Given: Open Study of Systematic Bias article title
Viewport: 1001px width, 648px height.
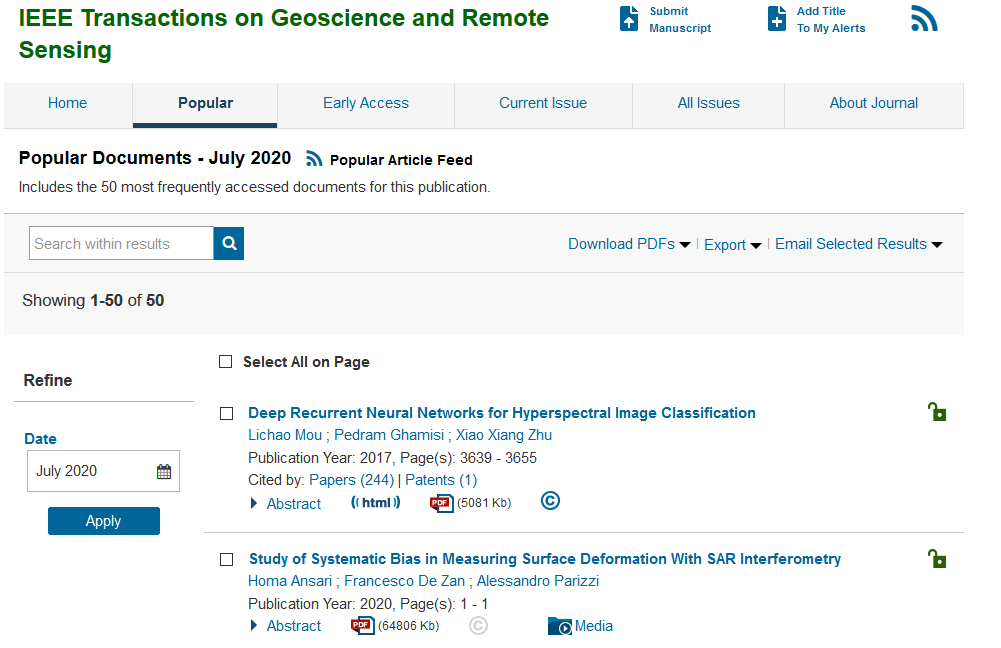Looking at the screenshot, I should [x=545, y=559].
